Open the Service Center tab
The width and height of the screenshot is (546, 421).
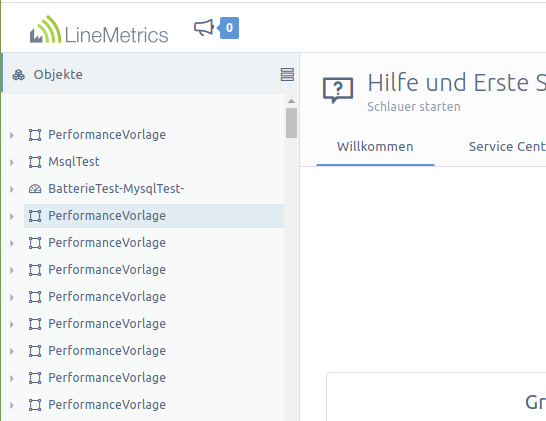507,147
